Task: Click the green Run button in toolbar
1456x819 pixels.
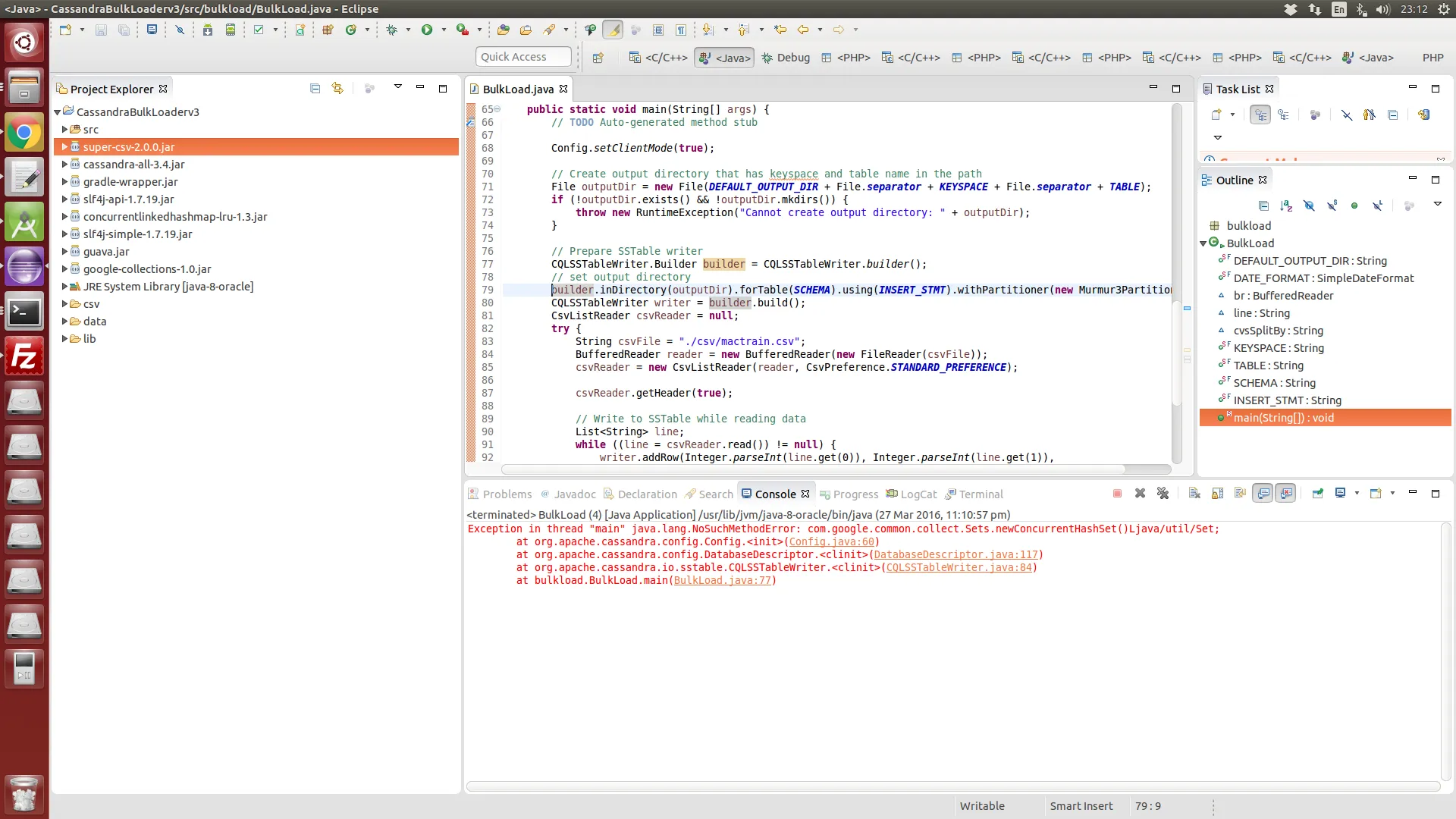Action: pyautogui.click(x=427, y=30)
